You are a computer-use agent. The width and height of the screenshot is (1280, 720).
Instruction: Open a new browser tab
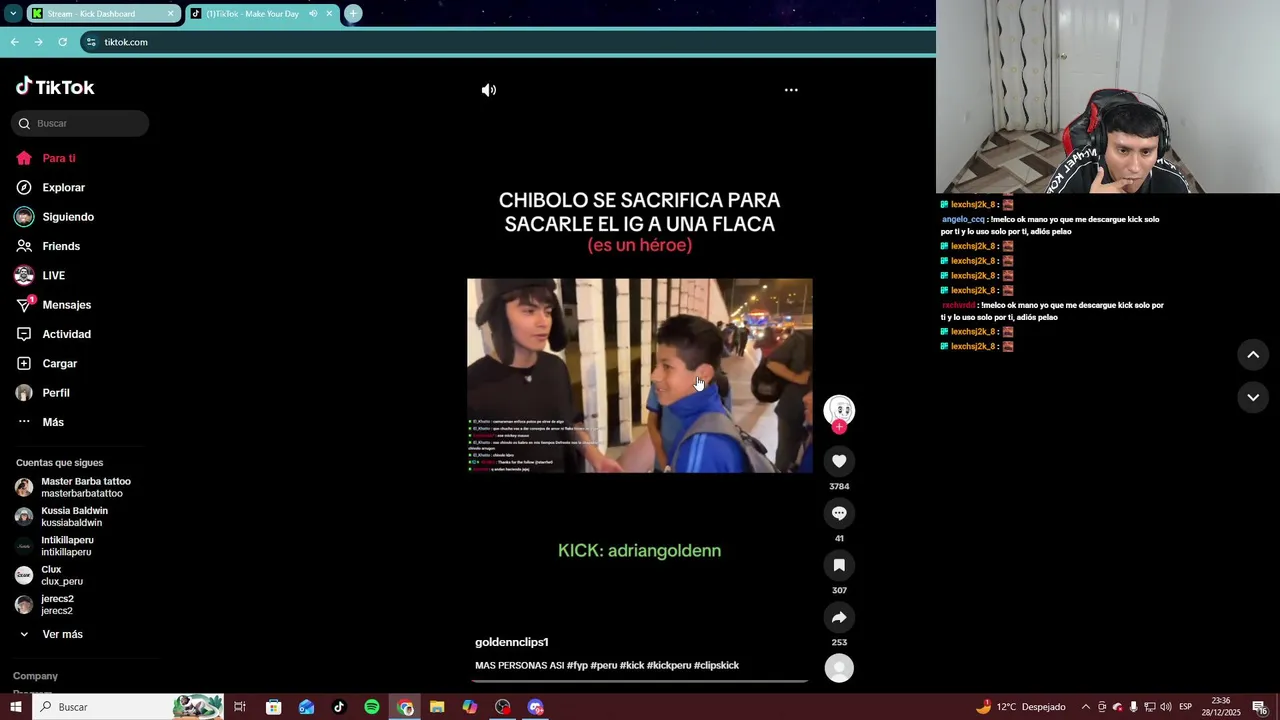[353, 14]
